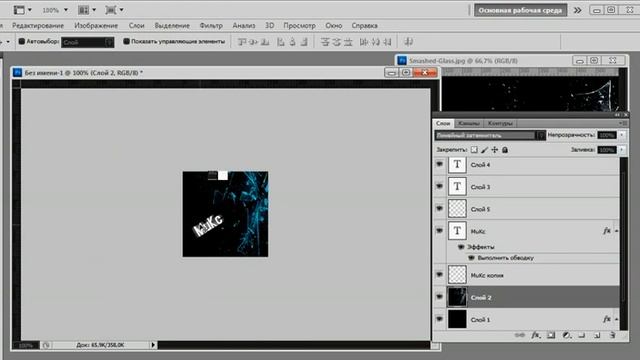Click the align left edges icon
This screenshot has height=360, width=640.
pyautogui.click(x=281, y=42)
